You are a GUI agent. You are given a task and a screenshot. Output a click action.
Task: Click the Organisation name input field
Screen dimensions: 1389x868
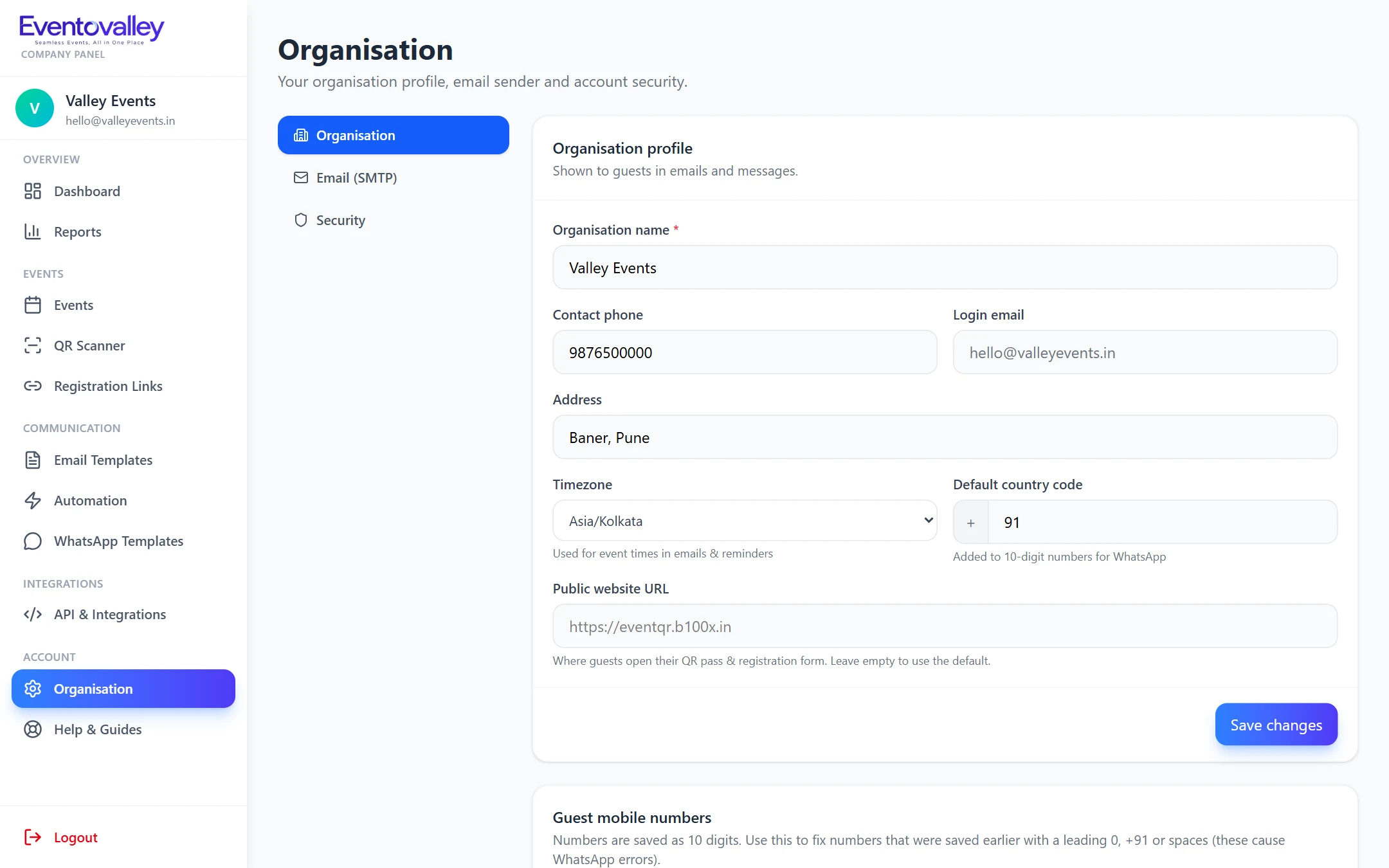(x=945, y=267)
